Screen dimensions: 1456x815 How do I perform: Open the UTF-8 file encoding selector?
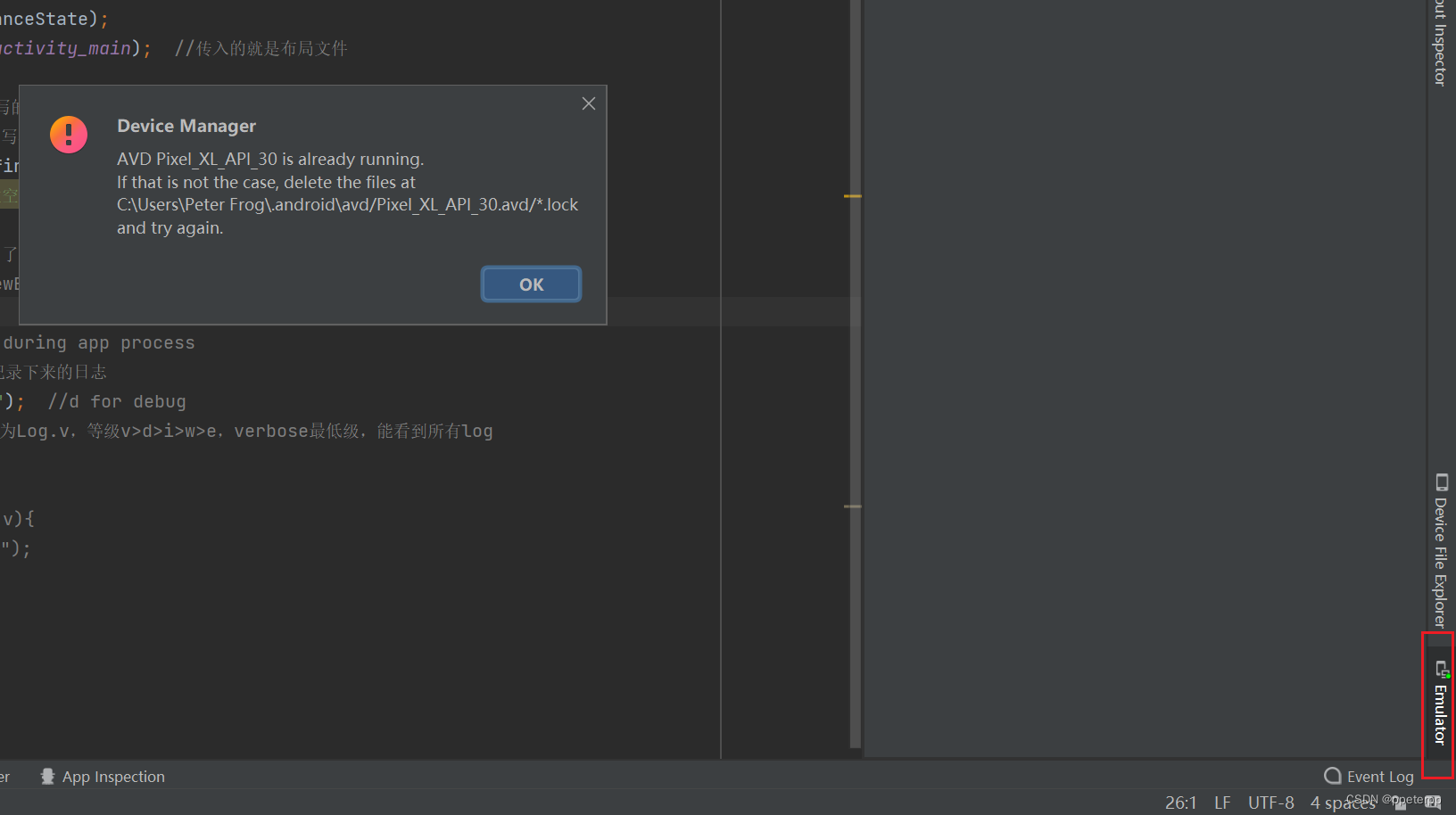click(x=1270, y=802)
